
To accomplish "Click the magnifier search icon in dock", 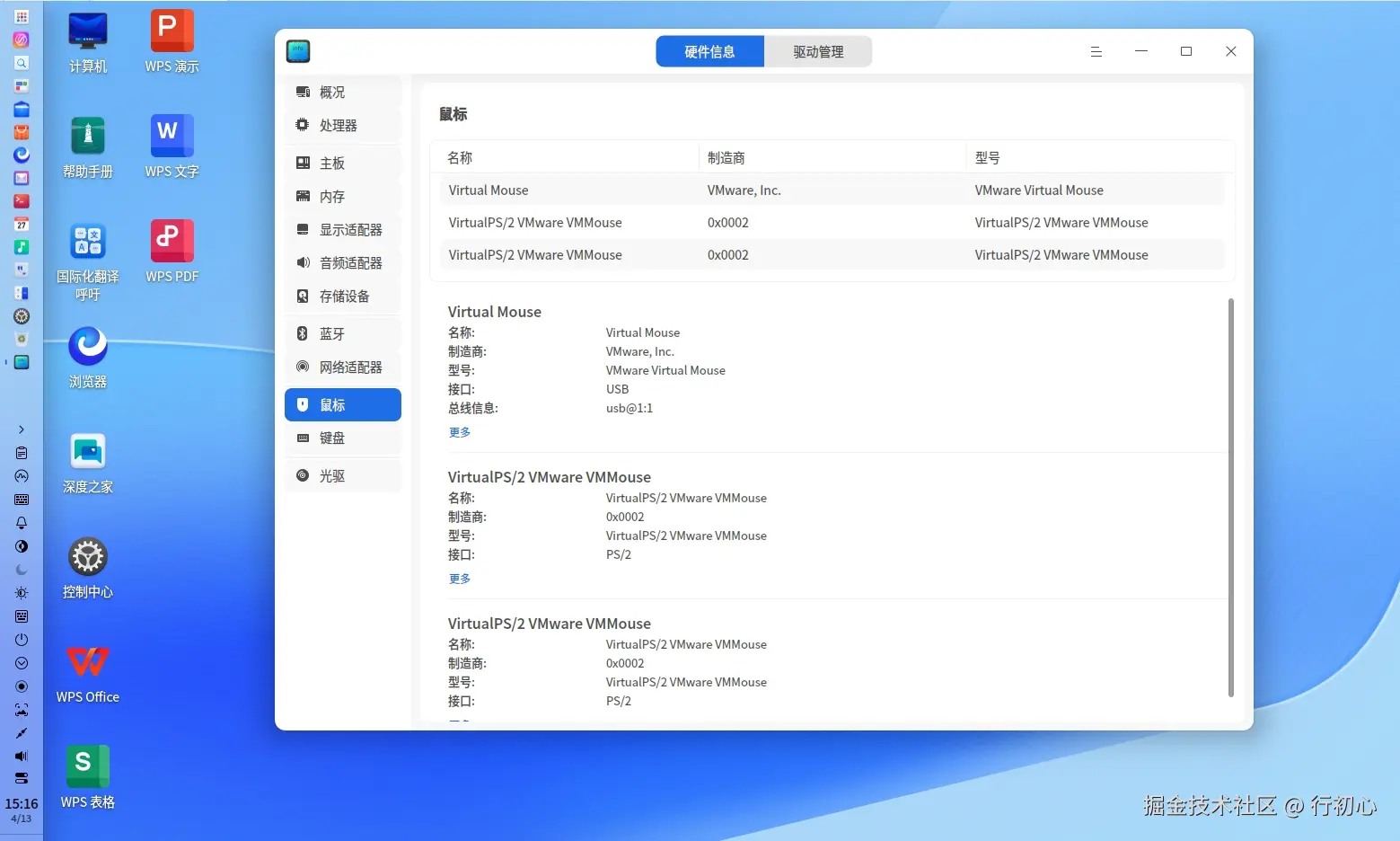I will click(22, 63).
